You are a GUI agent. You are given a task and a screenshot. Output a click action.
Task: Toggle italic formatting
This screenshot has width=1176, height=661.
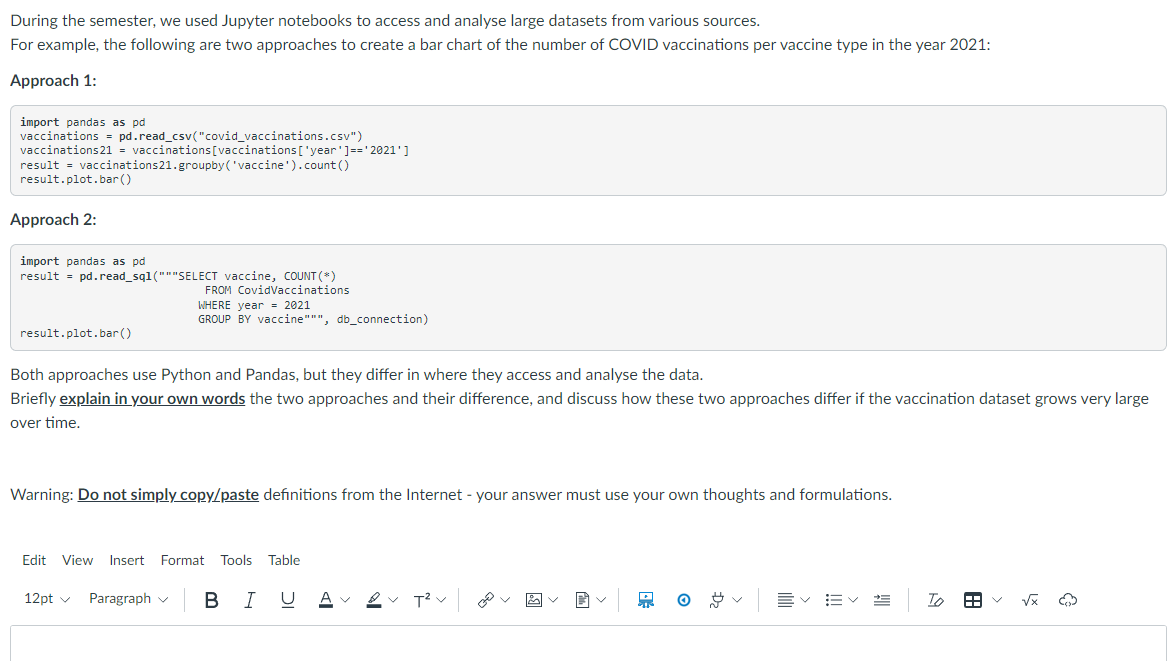pyautogui.click(x=250, y=599)
